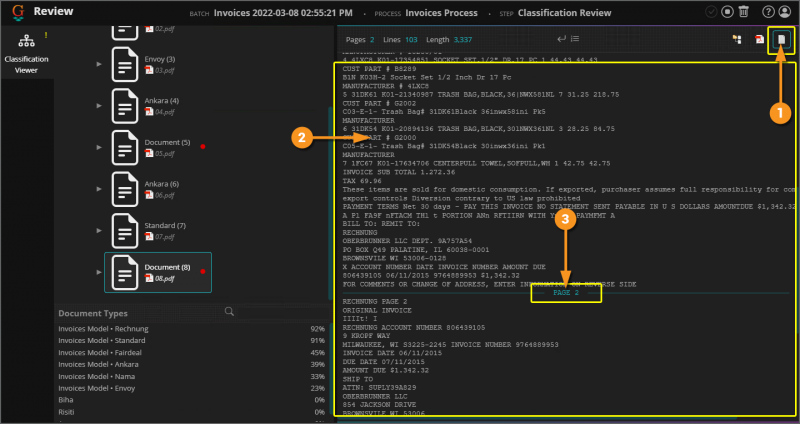
Task: Click Document (5) document thumbnail icon
Action: [125, 147]
